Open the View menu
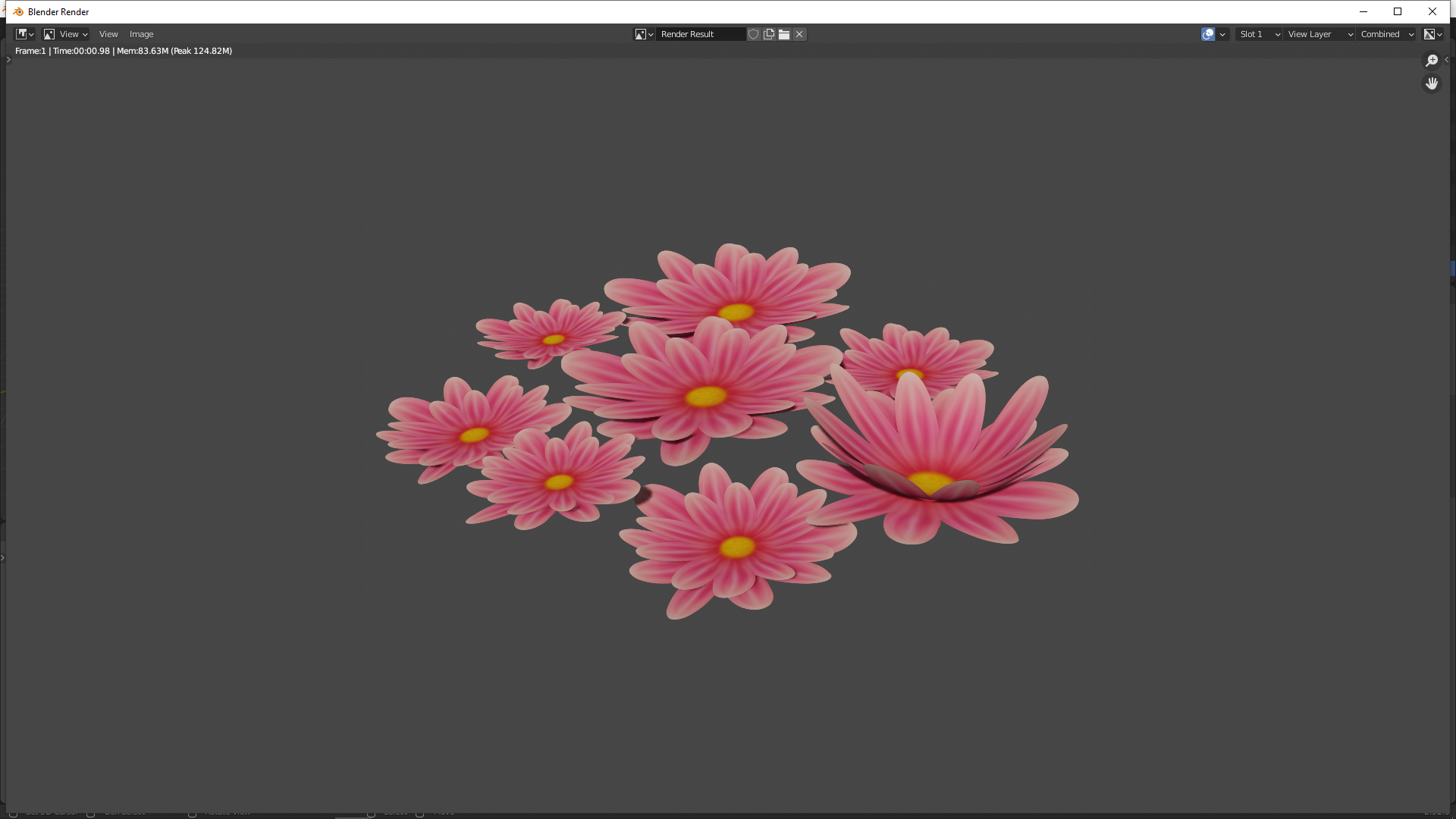Image resolution: width=1456 pixels, height=819 pixels. tap(108, 34)
